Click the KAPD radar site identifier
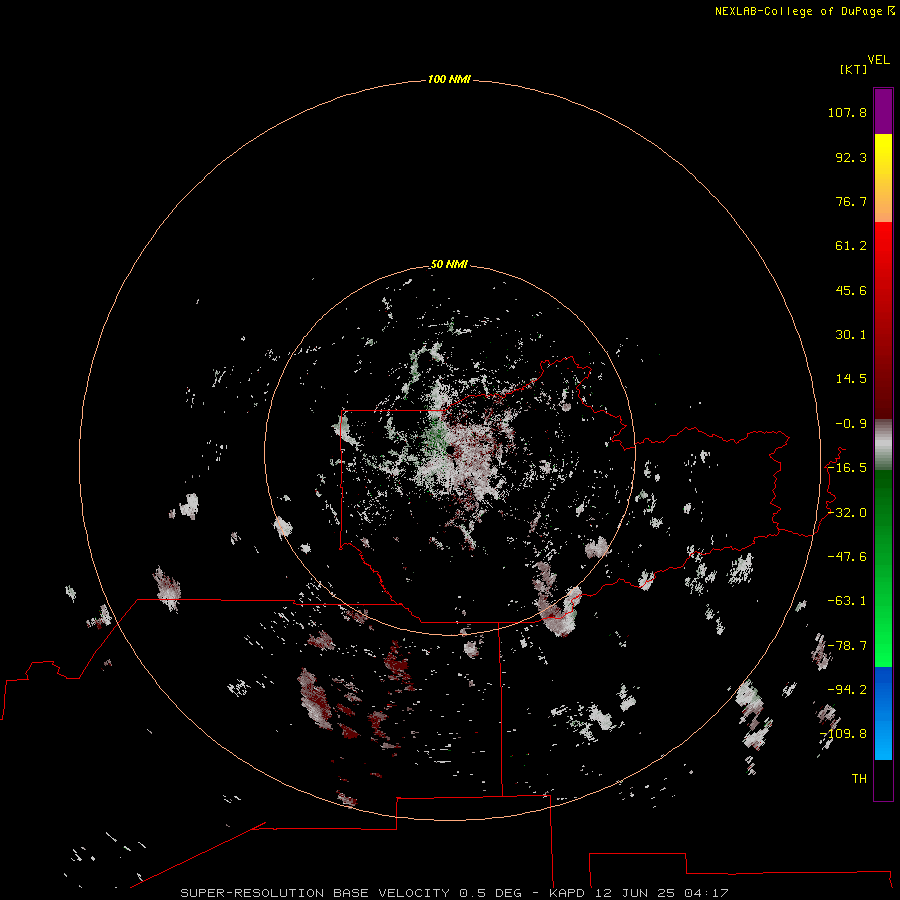The image size is (900, 900). click(x=567, y=893)
